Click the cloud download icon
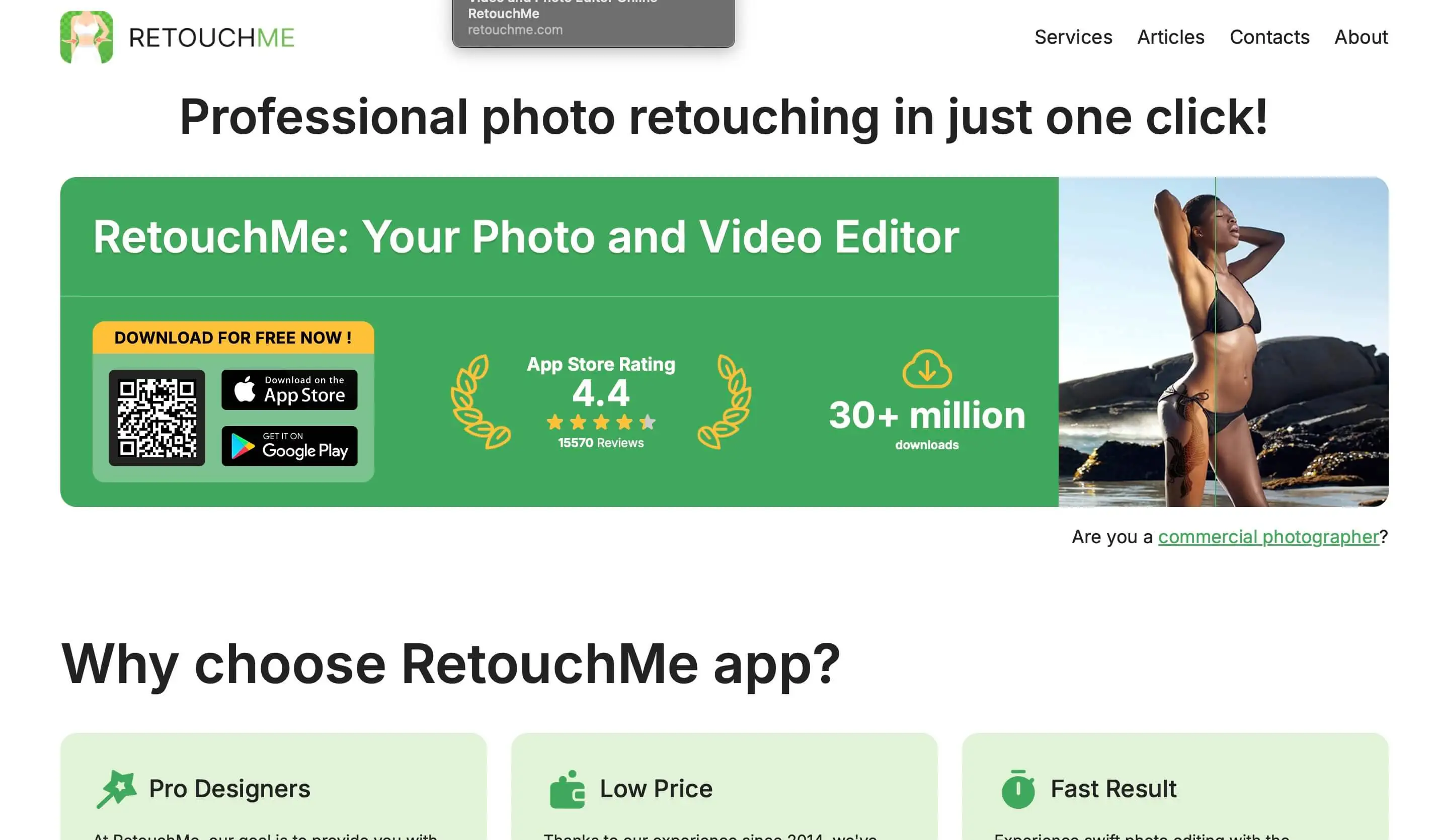Image resolution: width=1434 pixels, height=840 pixels. (x=926, y=369)
